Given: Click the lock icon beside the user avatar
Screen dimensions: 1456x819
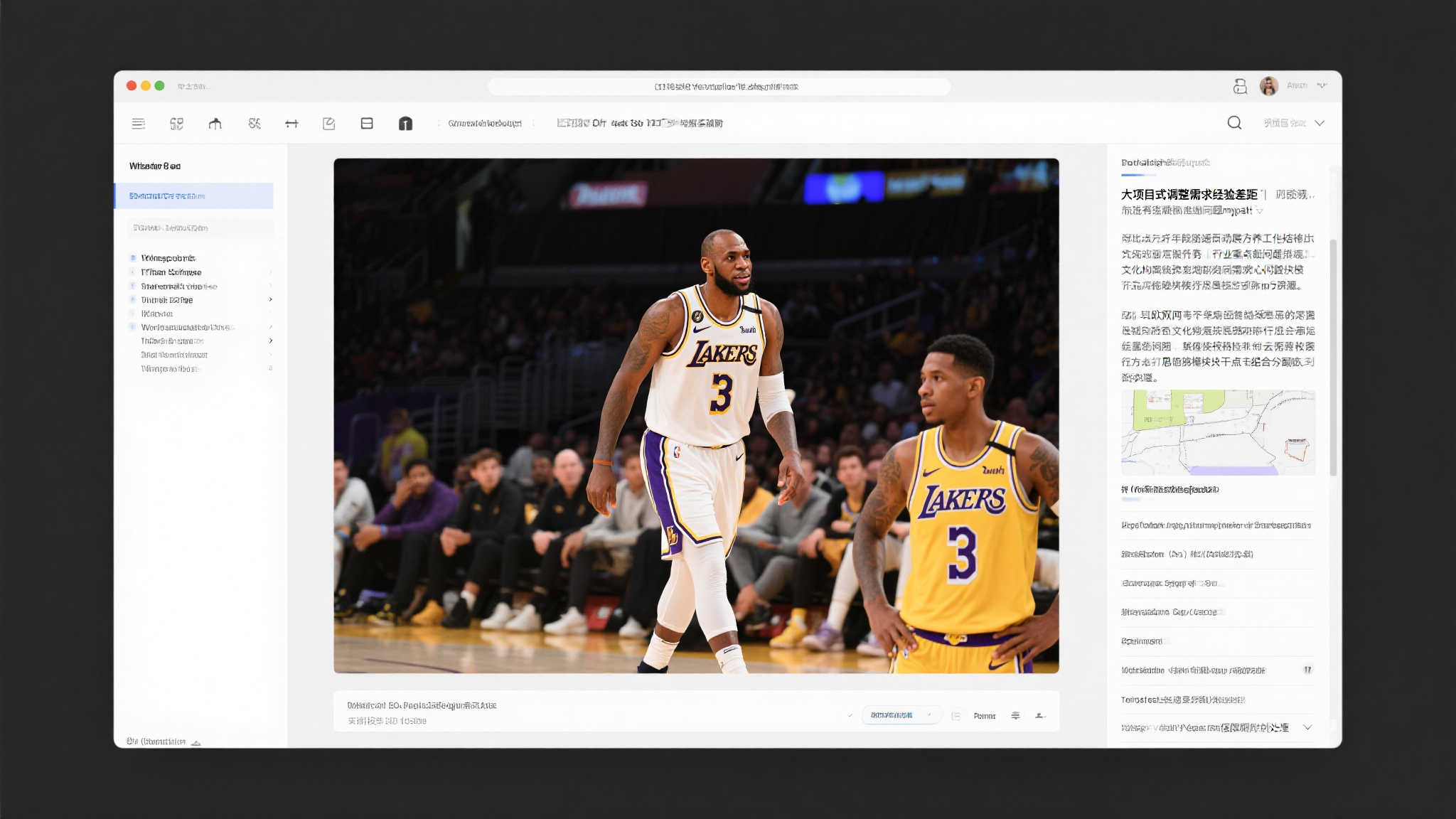Looking at the screenshot, I should 1240,86.
